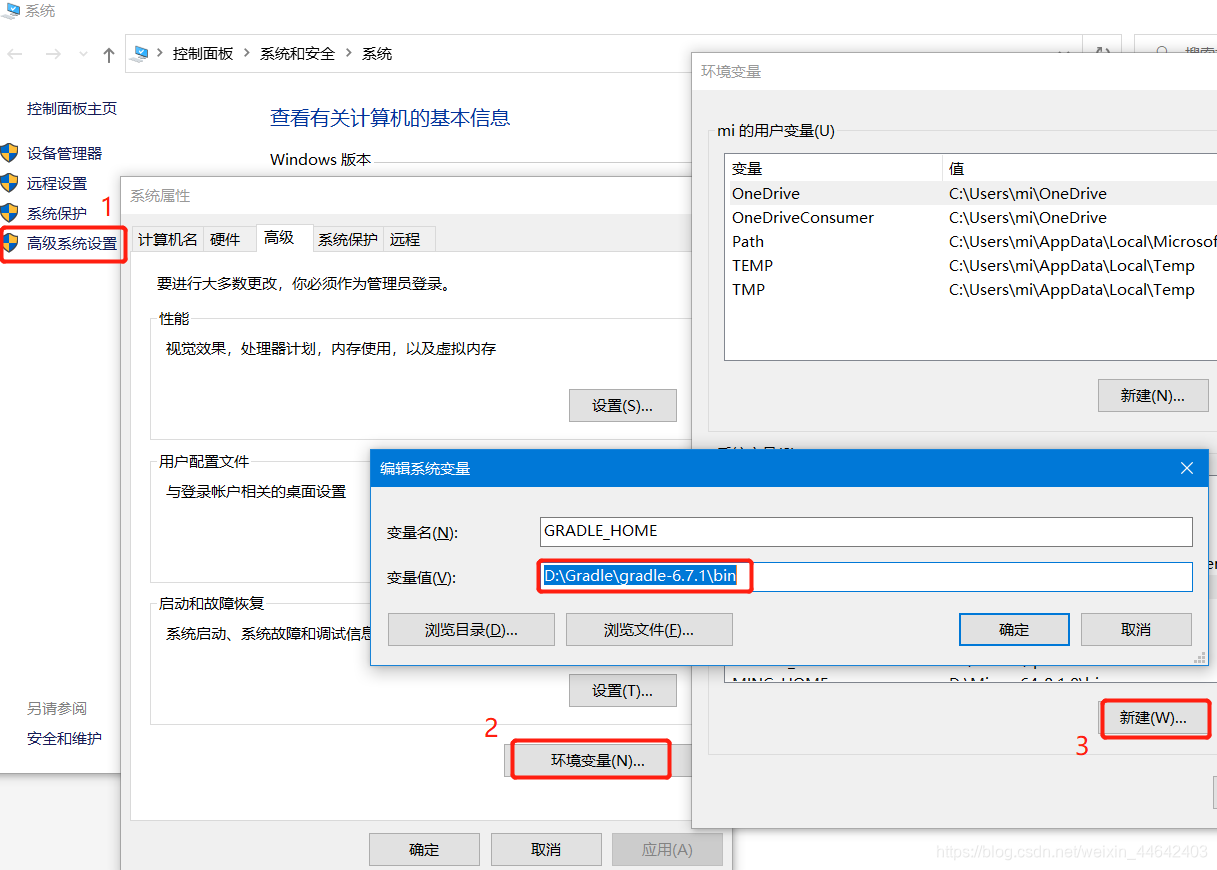This screenshot has width=1217, height=870.
Task: Click the back navigation arrow
Action: [x=14, y=54]
